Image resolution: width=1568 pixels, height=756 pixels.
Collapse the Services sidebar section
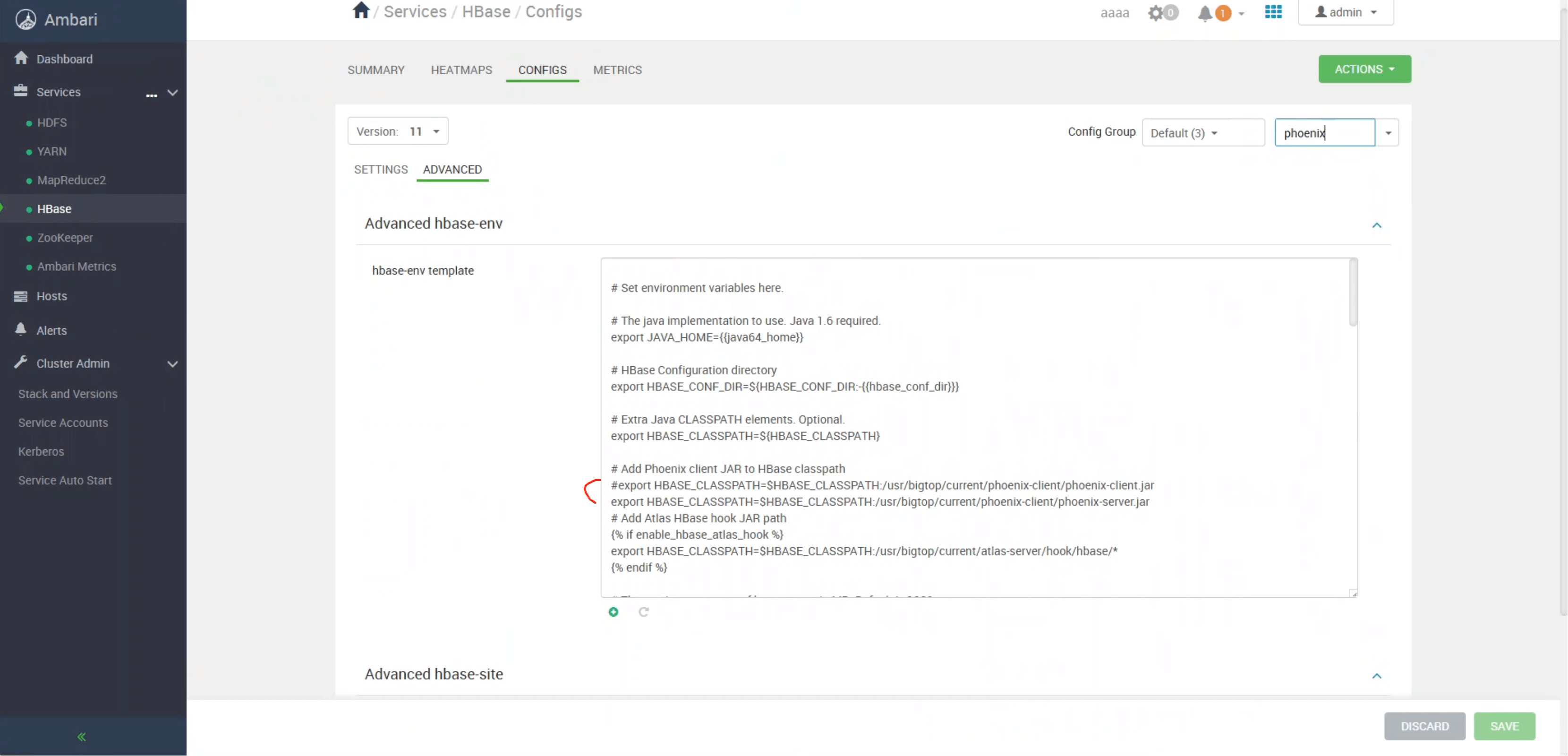click(x=172, y=93)
